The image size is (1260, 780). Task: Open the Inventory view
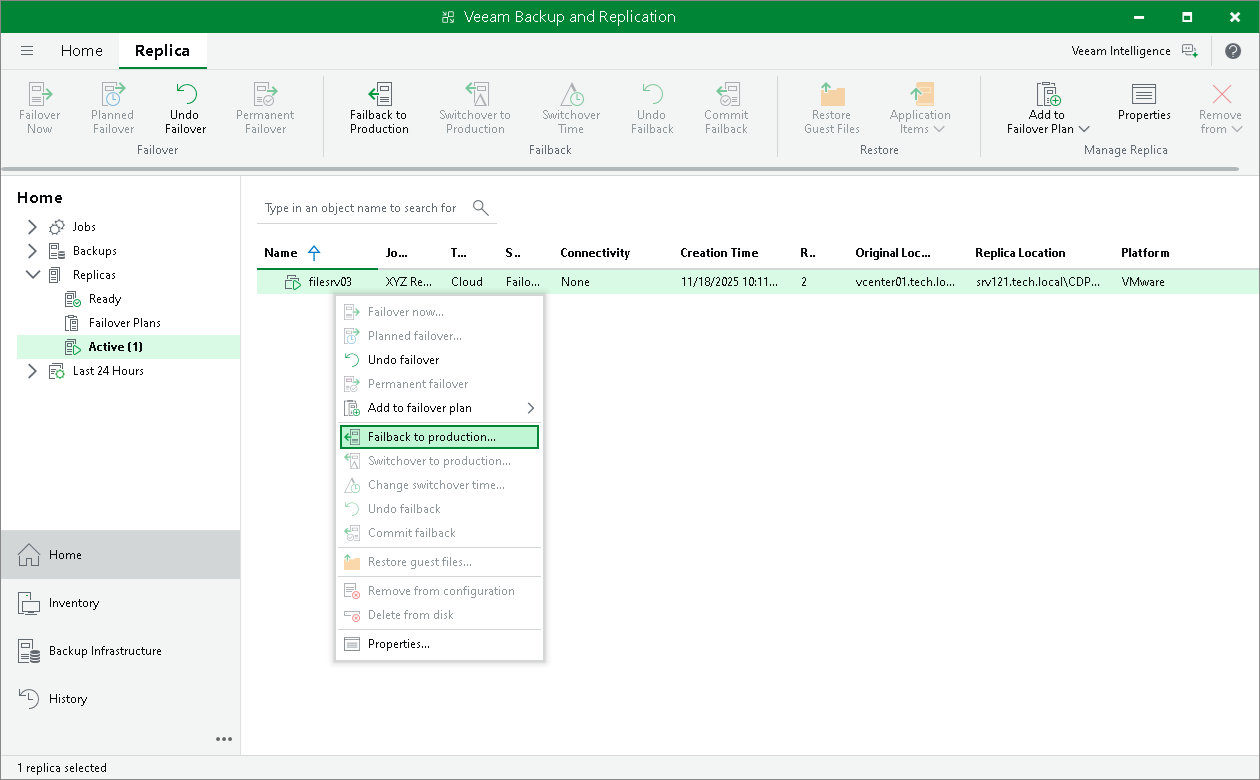(x=120, y=603)
